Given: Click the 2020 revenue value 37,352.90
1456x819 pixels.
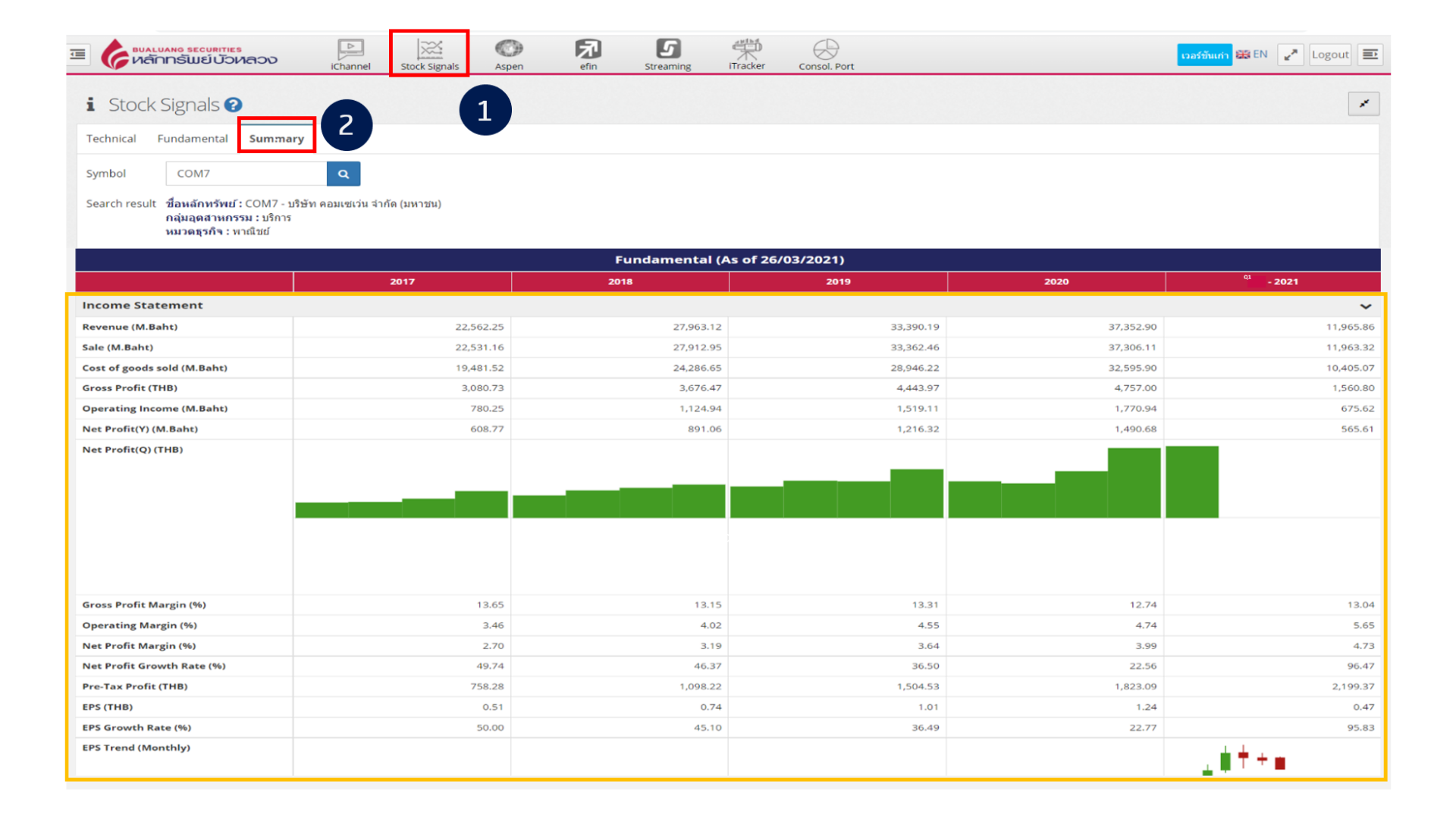Looking at the screenshot, I should coord(1132,327).
